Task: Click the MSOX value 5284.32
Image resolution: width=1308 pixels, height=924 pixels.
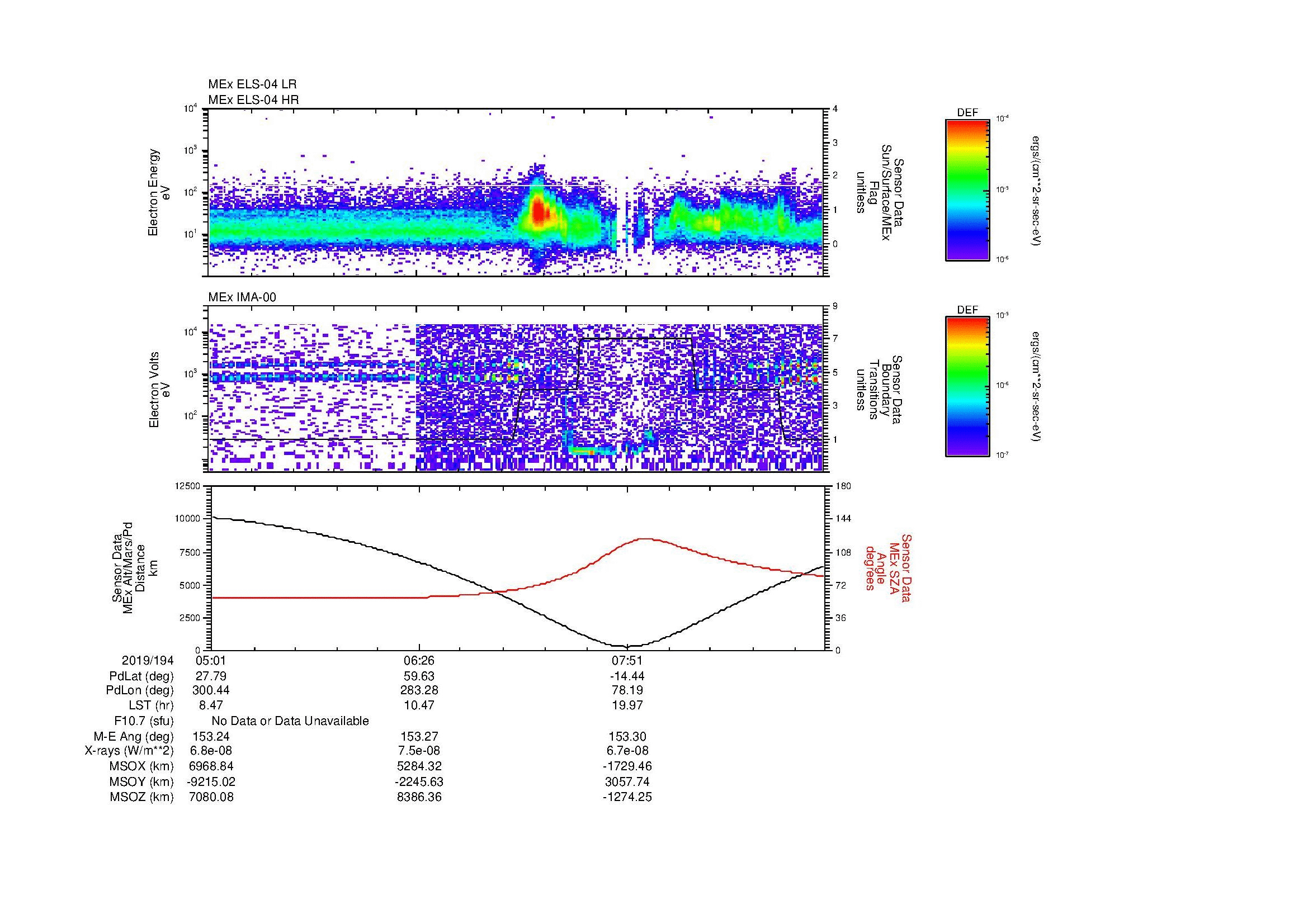Action: pos(419,766)
